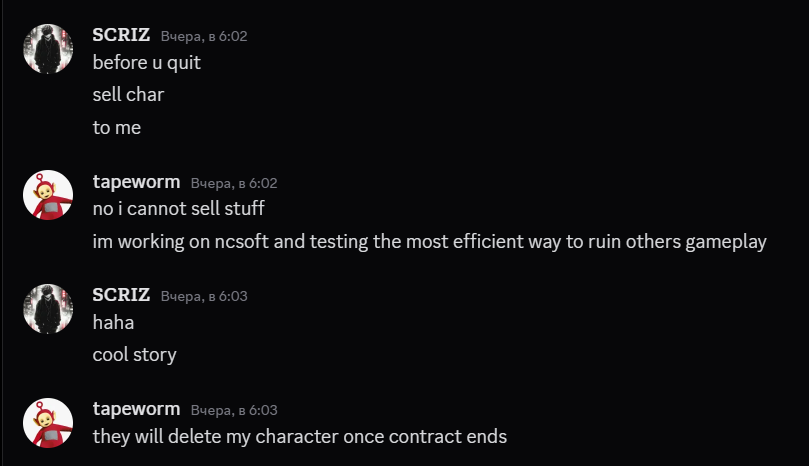Image resolution: width=809 pixels, height=466 pixels.
Task: Select the "no i cannot sell stuff" message
Action: [x=178, y=209]
